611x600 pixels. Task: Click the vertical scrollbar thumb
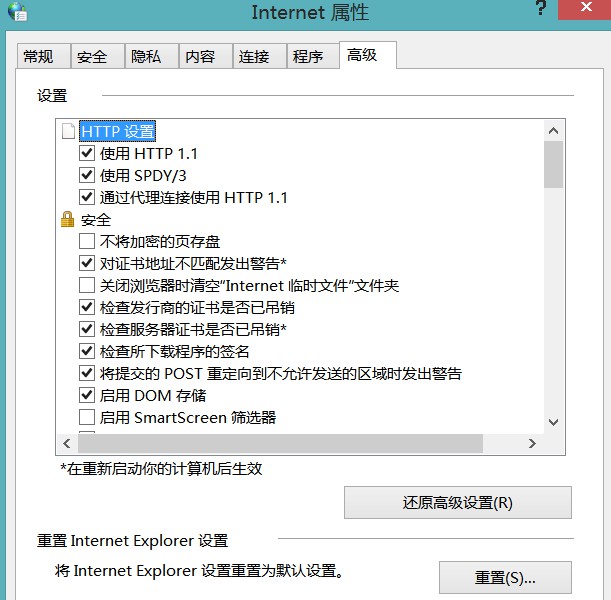(553, 164)
